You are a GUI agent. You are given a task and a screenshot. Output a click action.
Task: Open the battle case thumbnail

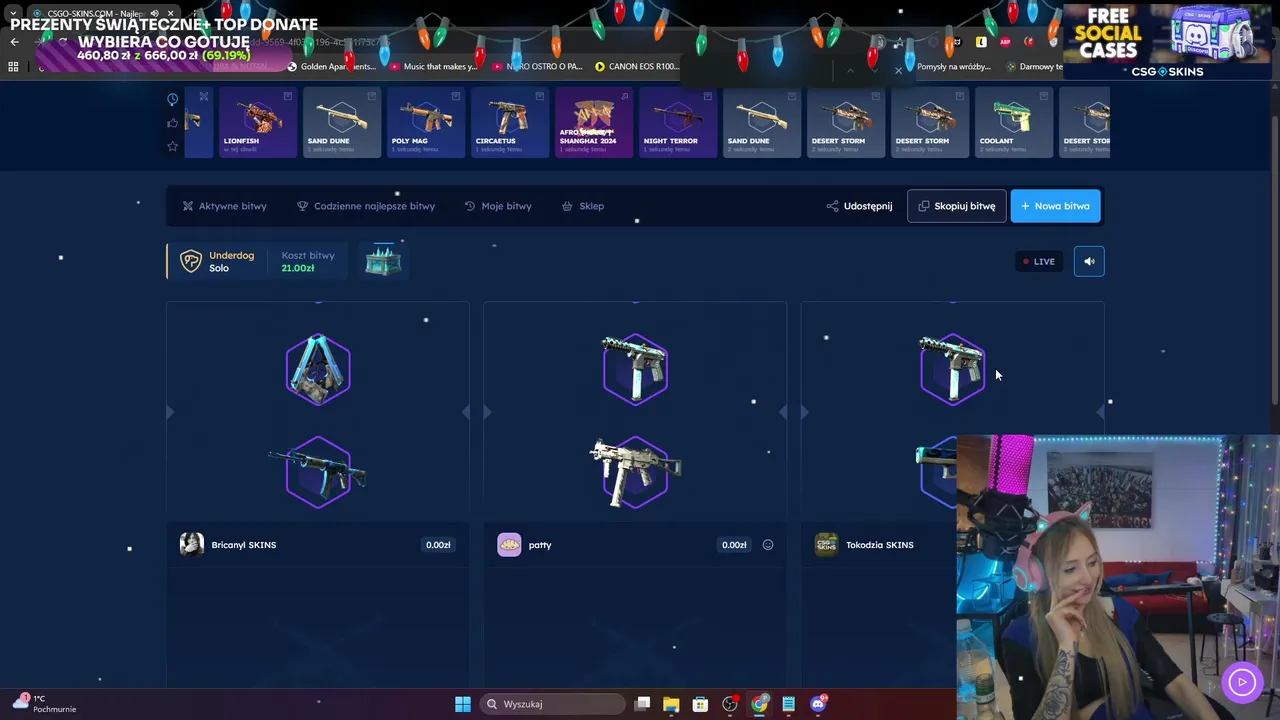tap(383, 261)
